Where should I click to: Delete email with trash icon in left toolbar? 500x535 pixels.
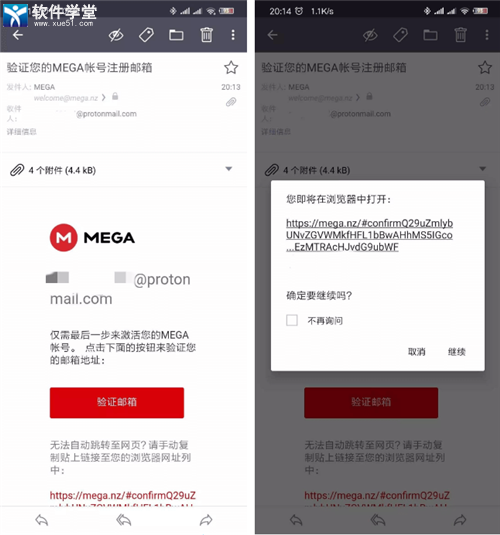pos(206,35)
